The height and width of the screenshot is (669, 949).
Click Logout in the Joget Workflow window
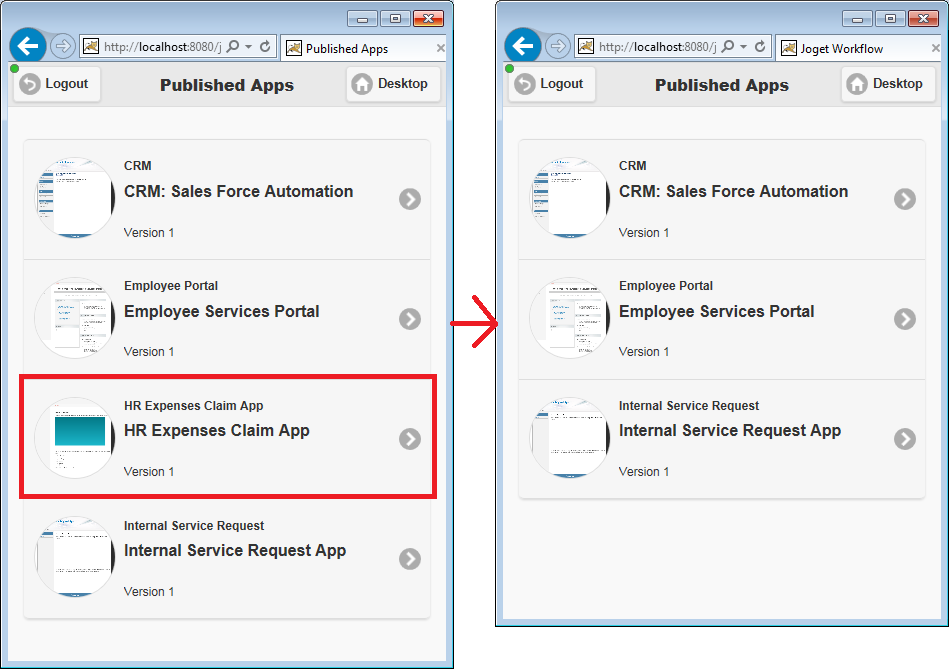point(551,84)
